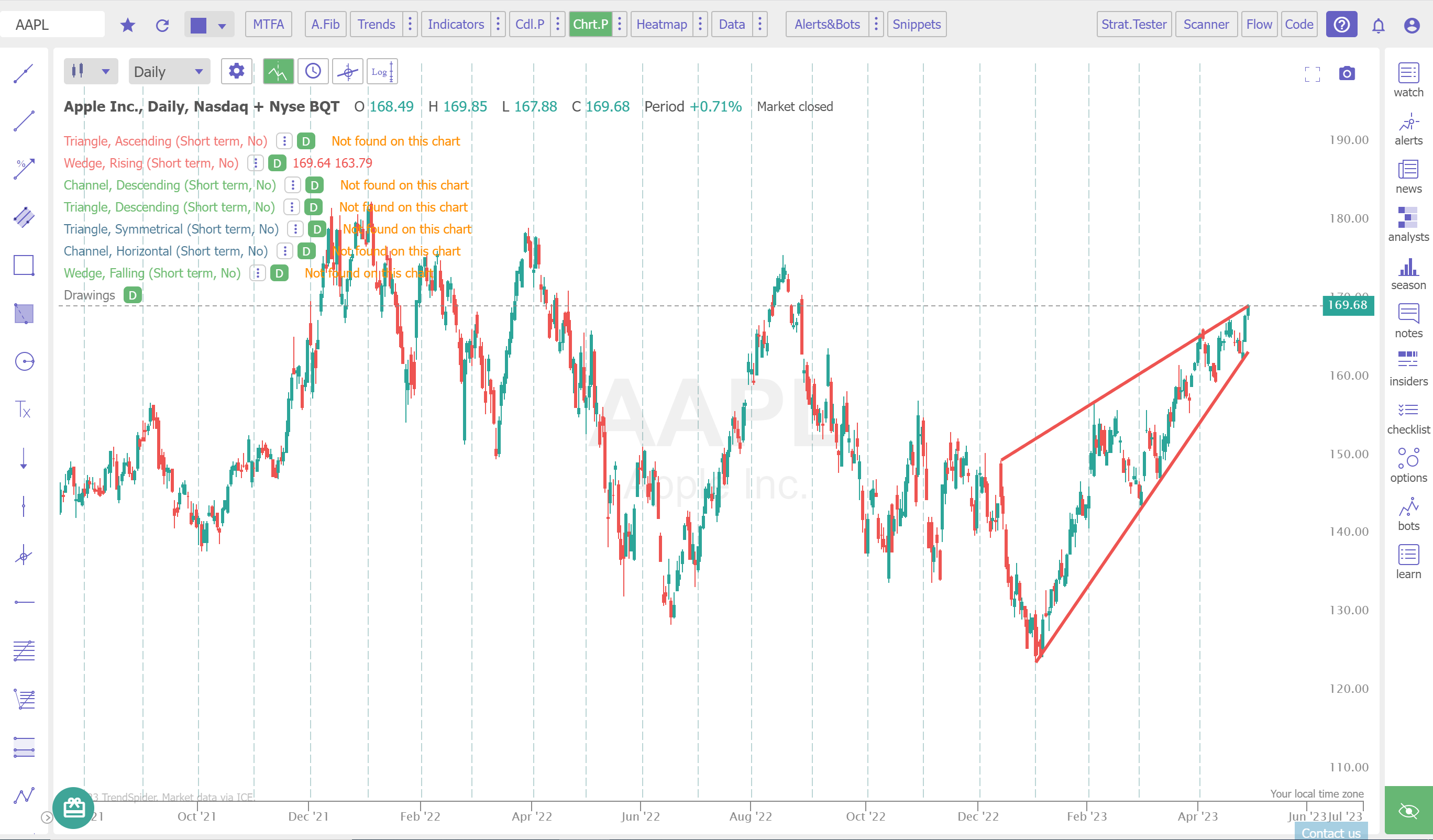Open the three-dot menu next to Indicators
This screenshot has height=840, width=1433.
pos(498,25)
